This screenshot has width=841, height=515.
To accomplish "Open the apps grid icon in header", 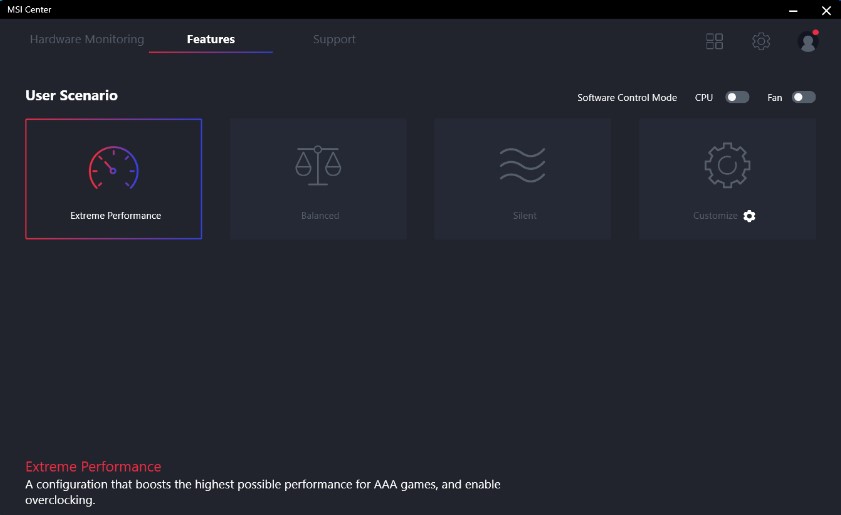I will tap(714, 41).
